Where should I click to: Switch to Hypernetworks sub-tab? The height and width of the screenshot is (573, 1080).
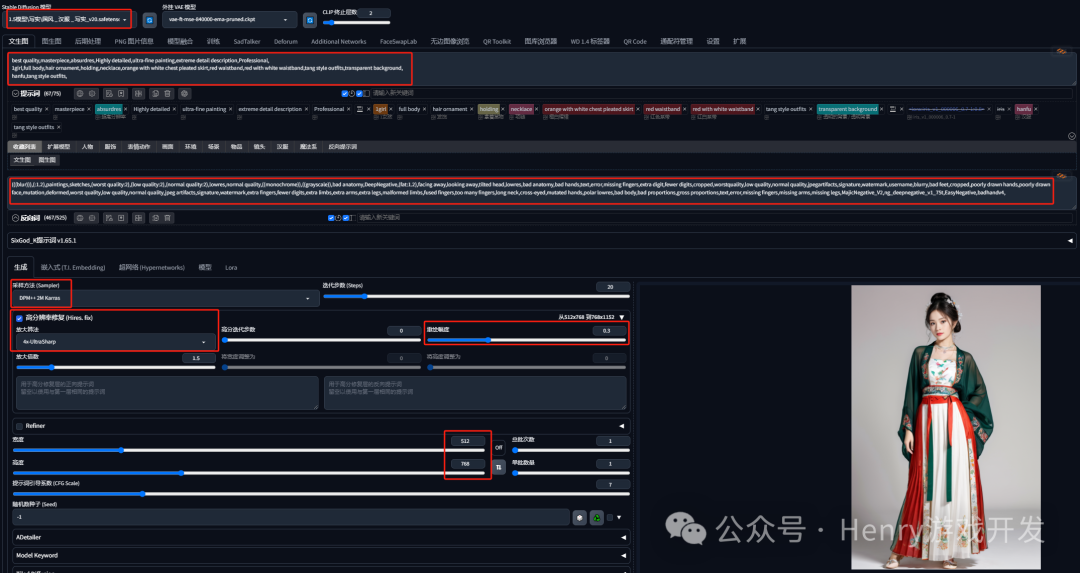pyautogui.click(x=152, y=267)
